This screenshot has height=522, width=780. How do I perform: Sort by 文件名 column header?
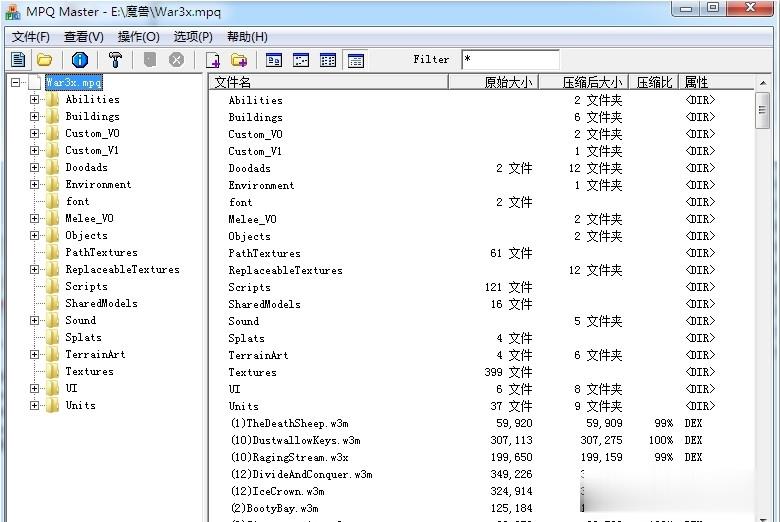(x=328, y=82)
